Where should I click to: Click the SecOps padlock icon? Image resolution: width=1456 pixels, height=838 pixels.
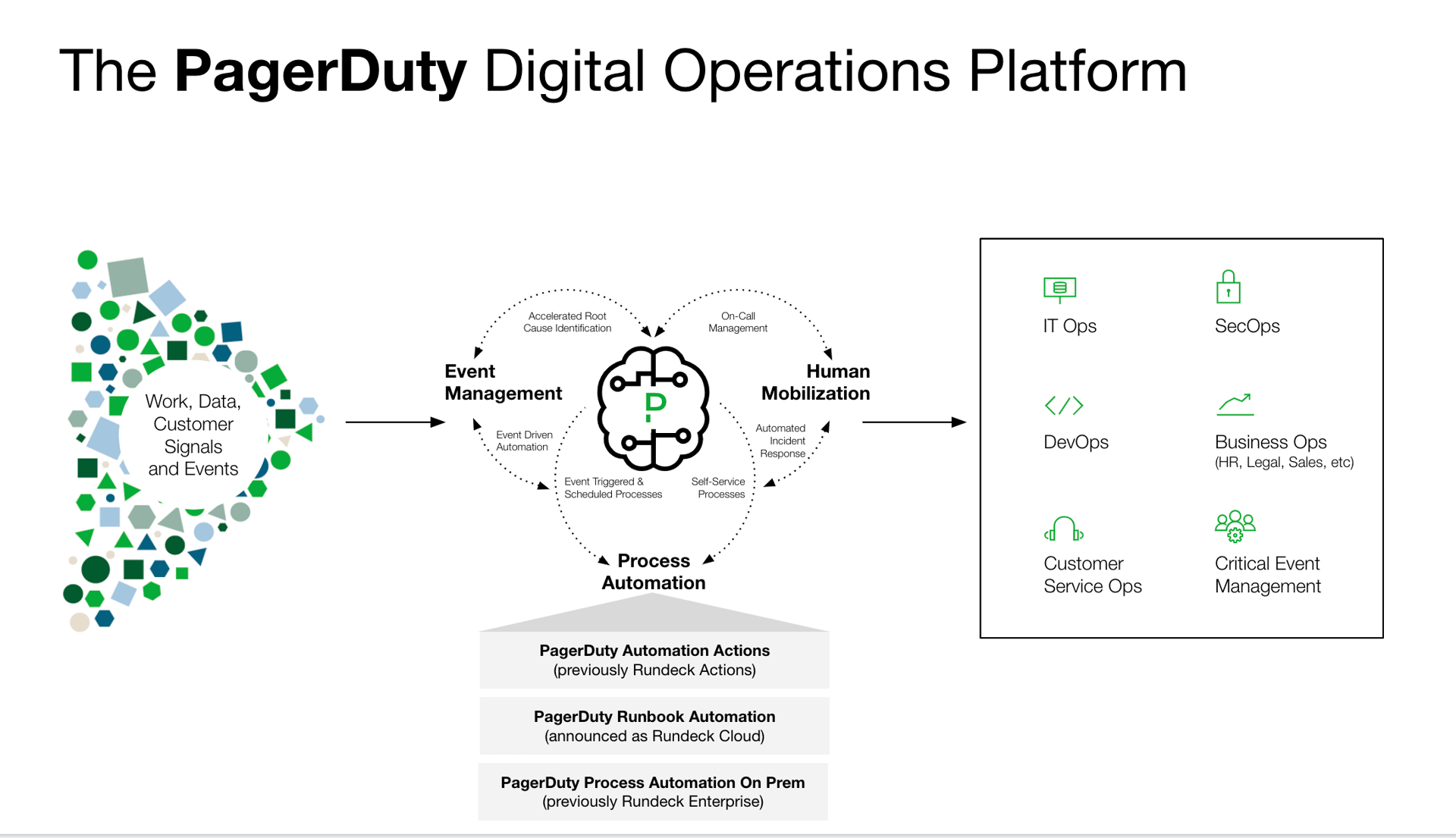tap(1228, 287)
